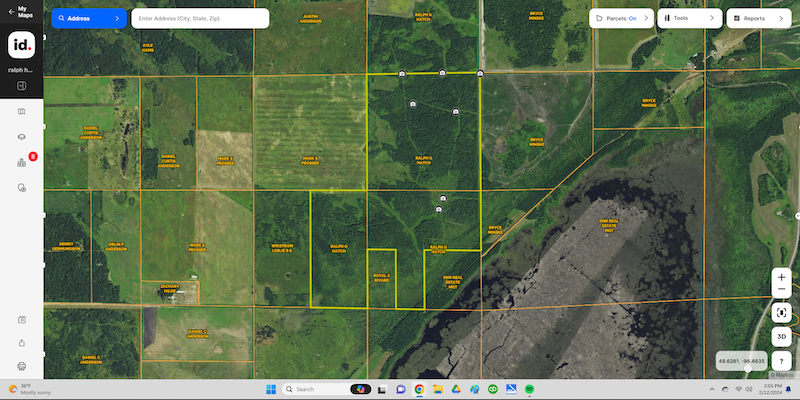
Task: Expand the Reports dropdown menu
Action: coord(761,18)
